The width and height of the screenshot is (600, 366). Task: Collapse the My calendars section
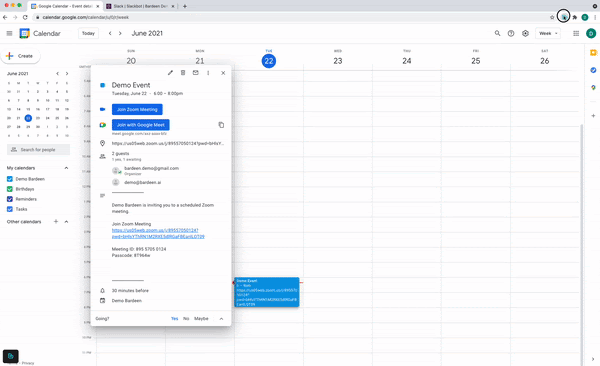66,168
